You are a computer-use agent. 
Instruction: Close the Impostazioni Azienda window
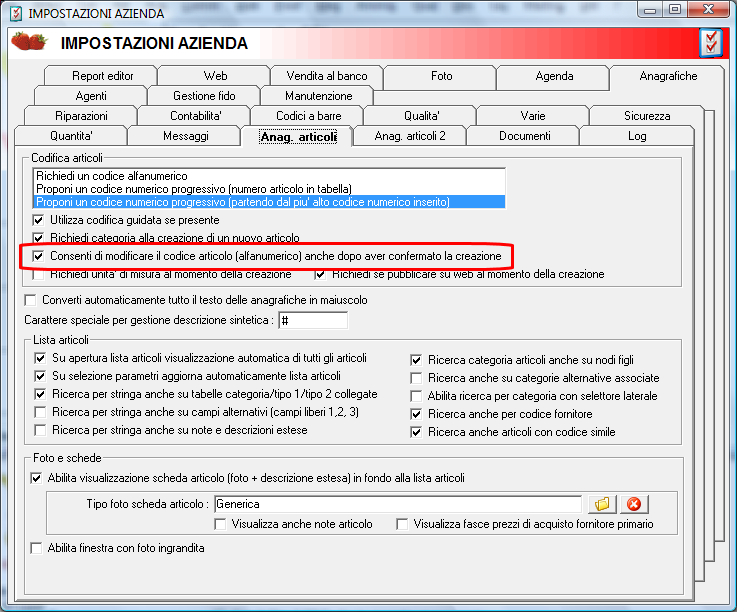click(x=708, y=10)
